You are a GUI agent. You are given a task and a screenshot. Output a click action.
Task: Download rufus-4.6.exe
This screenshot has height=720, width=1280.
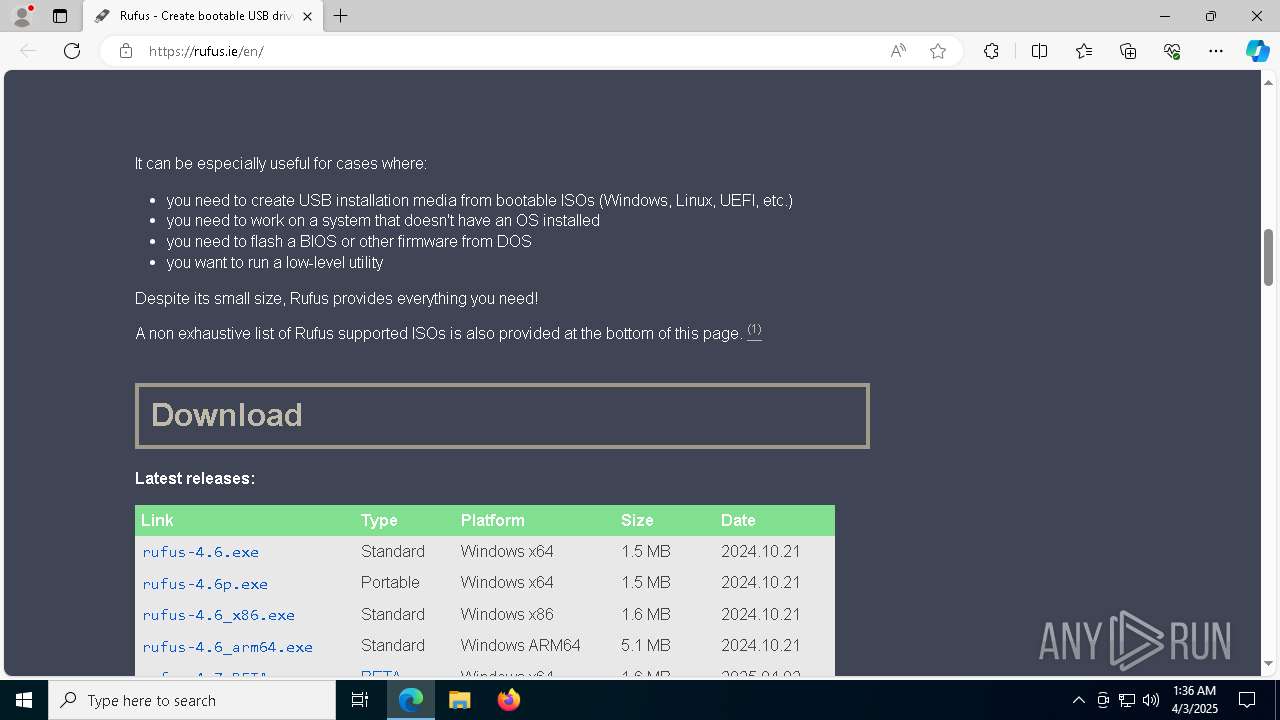point(200,552)
